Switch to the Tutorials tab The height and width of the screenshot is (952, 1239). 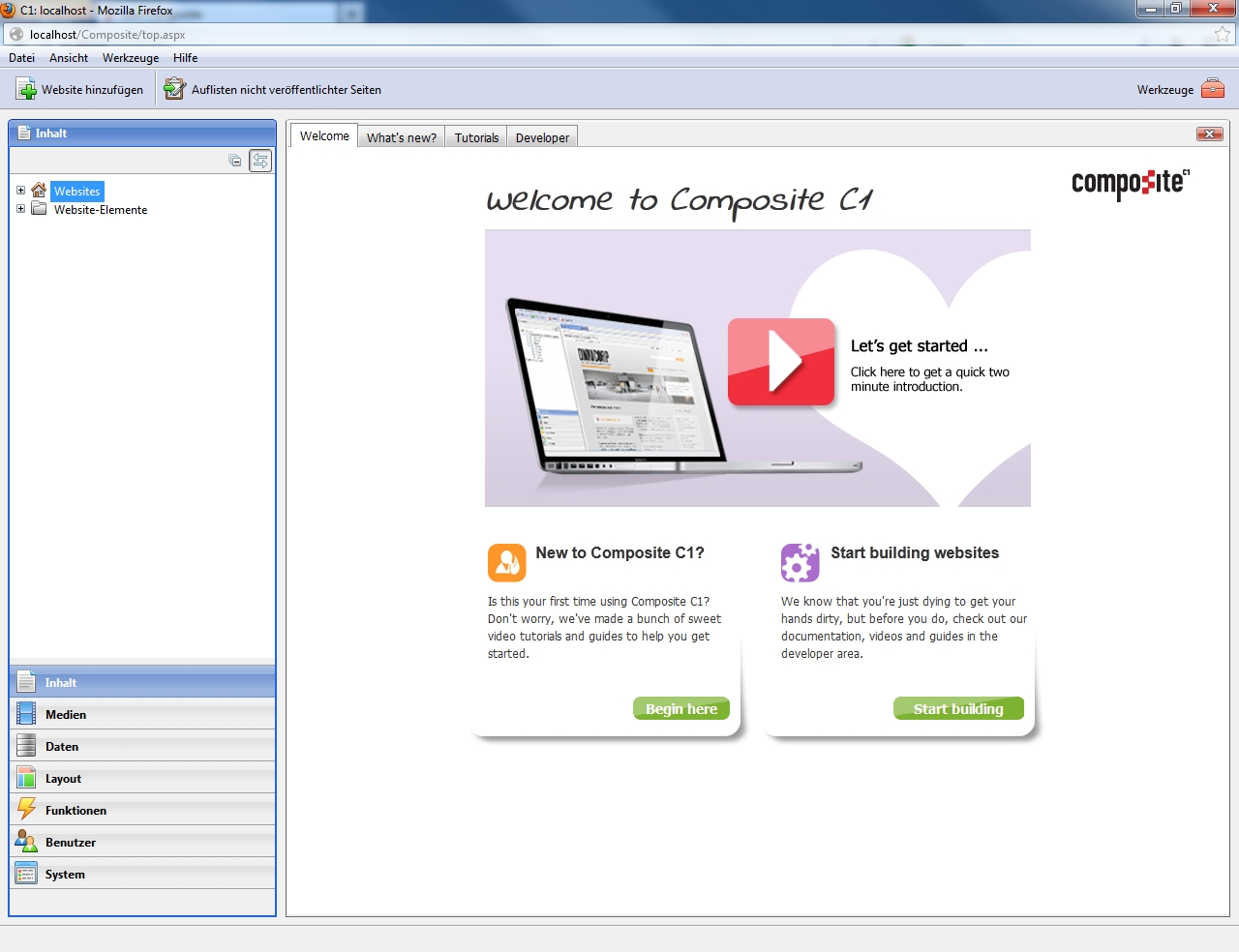[476, 137]
